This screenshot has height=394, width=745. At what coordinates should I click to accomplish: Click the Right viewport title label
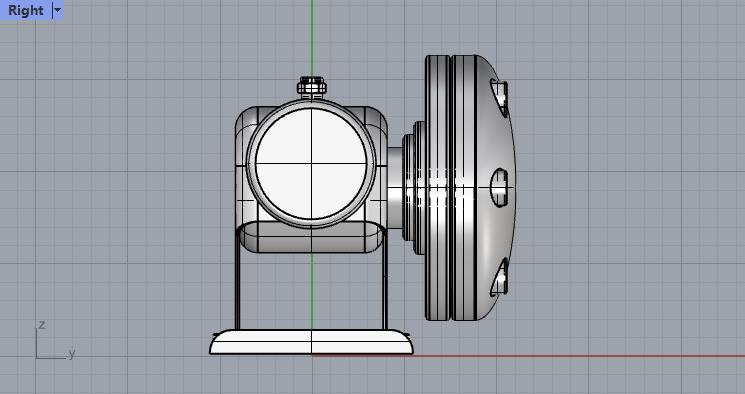pyautogui.click(x=26, y=10)
